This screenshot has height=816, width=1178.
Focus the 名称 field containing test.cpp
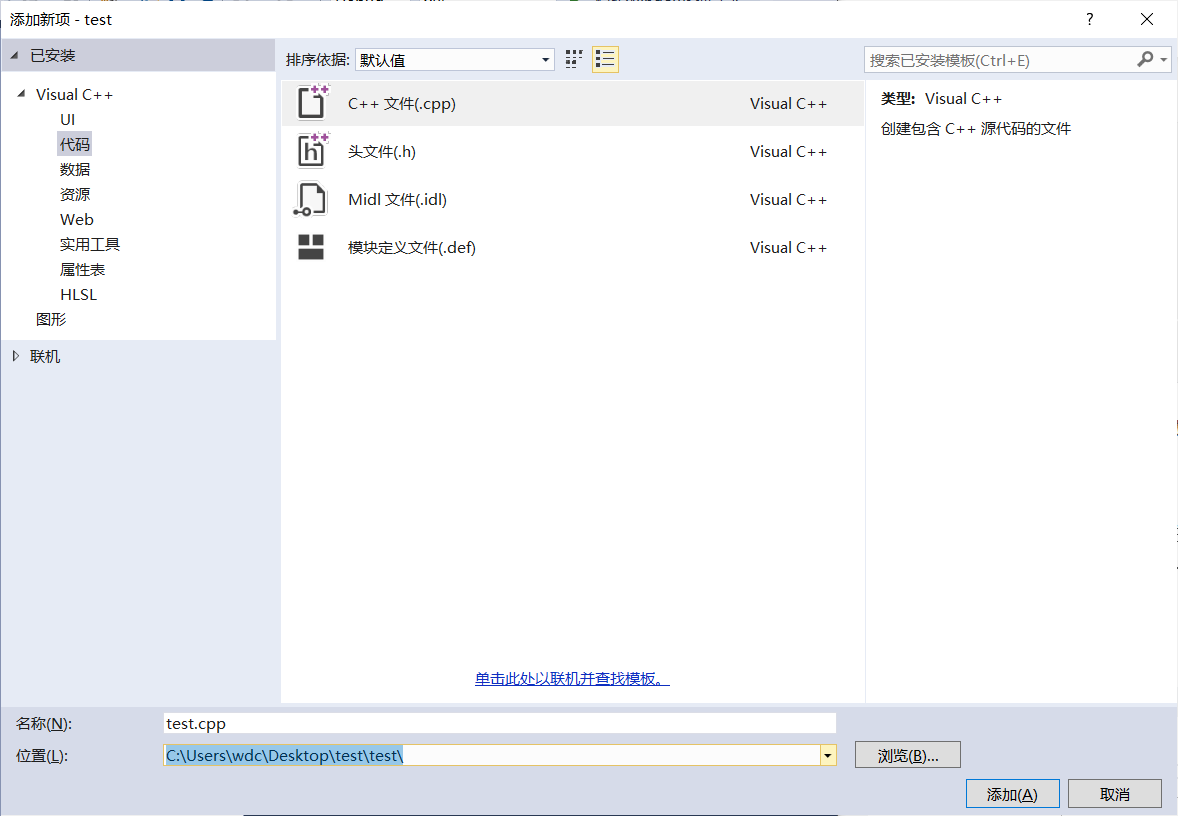500,723
